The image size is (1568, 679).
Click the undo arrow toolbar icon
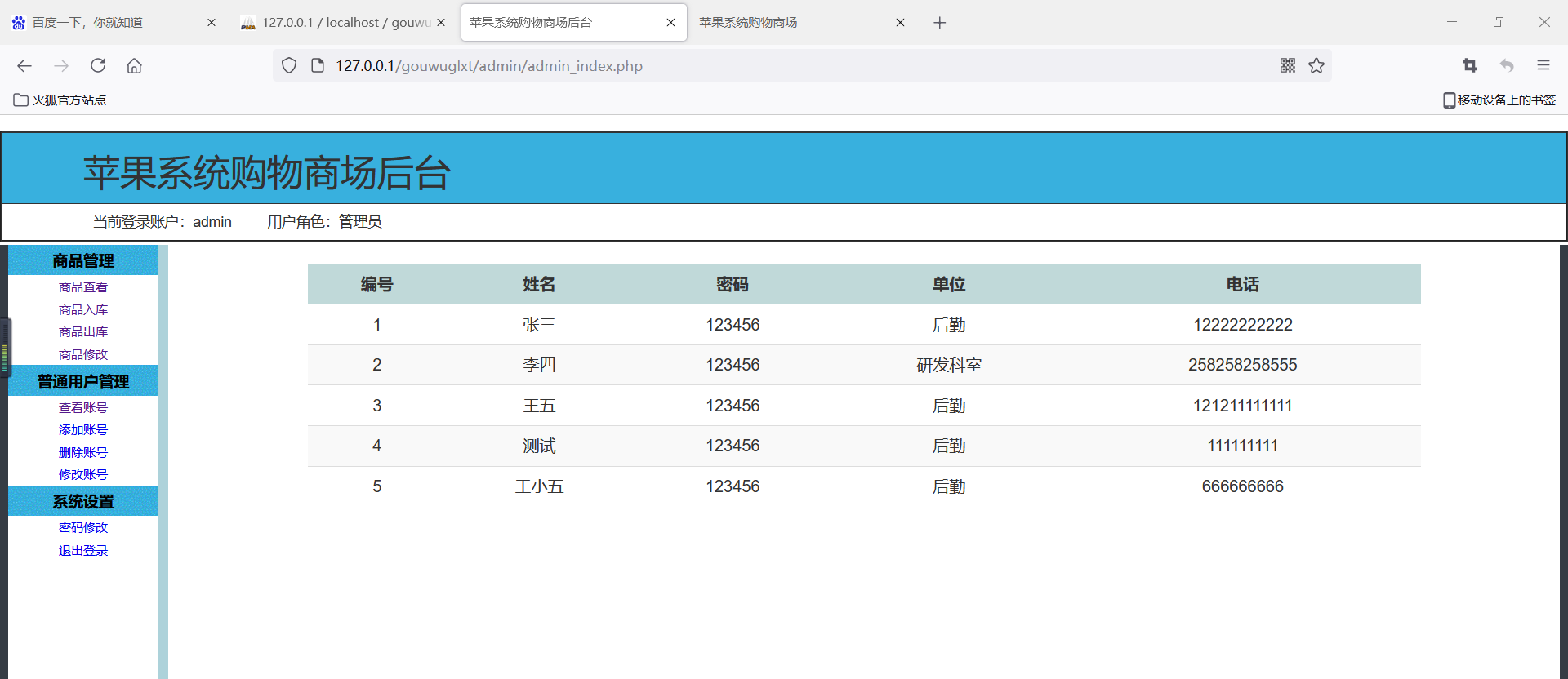tap(1507, 65)
